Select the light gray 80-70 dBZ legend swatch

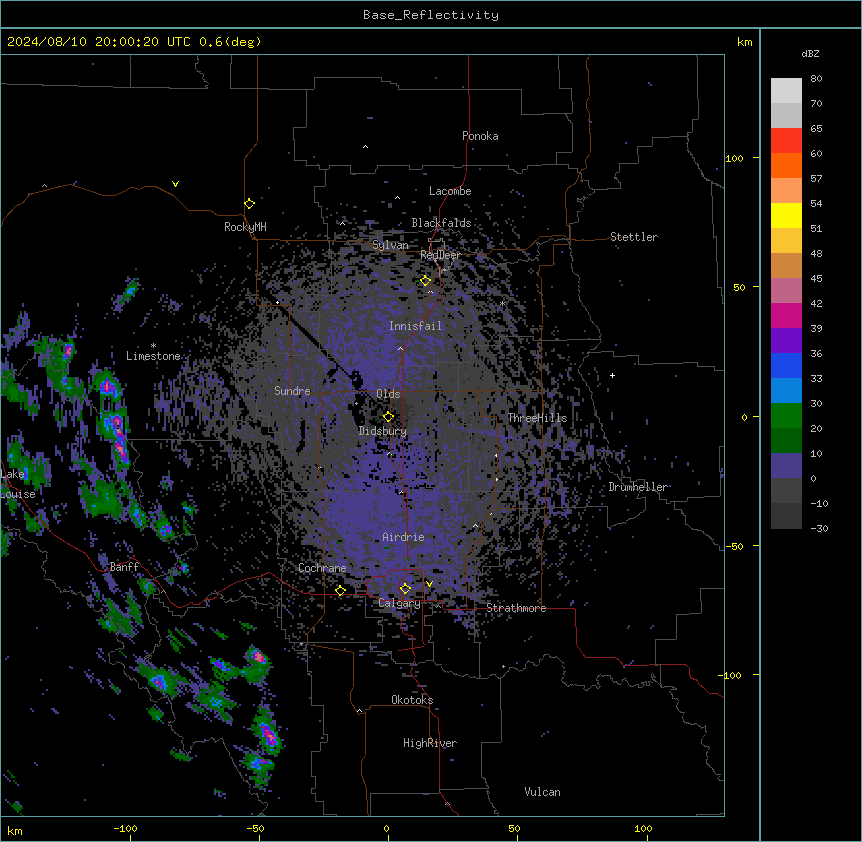(x=786, y=91)
